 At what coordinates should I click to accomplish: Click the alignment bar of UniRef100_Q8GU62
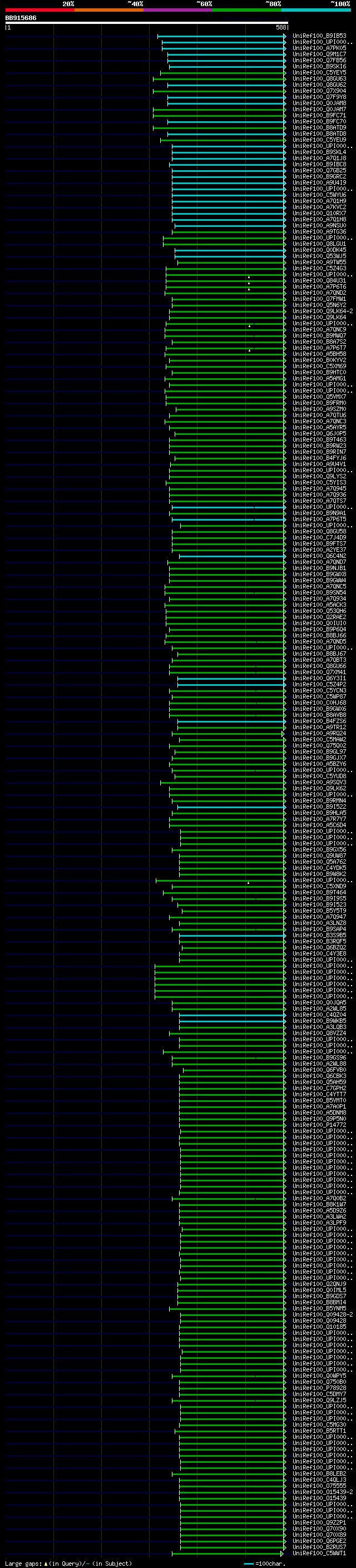tap(226, 85)
